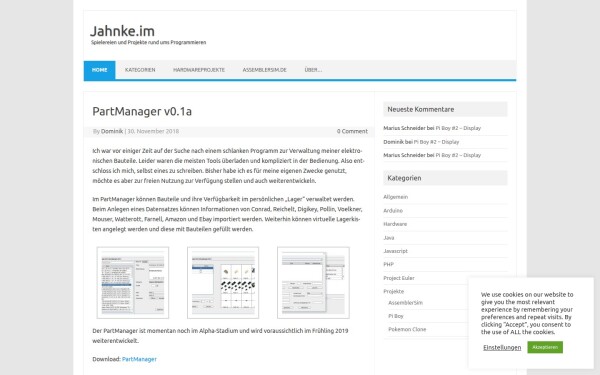Click the author name Dominik in post byline
Image resolution: width=600 pixels, height=375 pixels.
112,131
